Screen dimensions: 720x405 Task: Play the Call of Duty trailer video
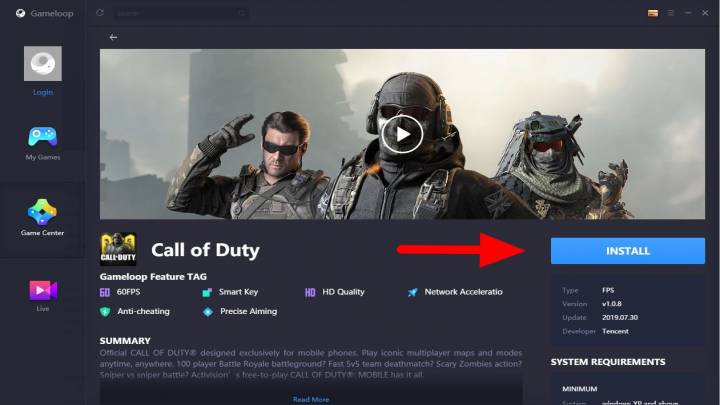[402, 133]
